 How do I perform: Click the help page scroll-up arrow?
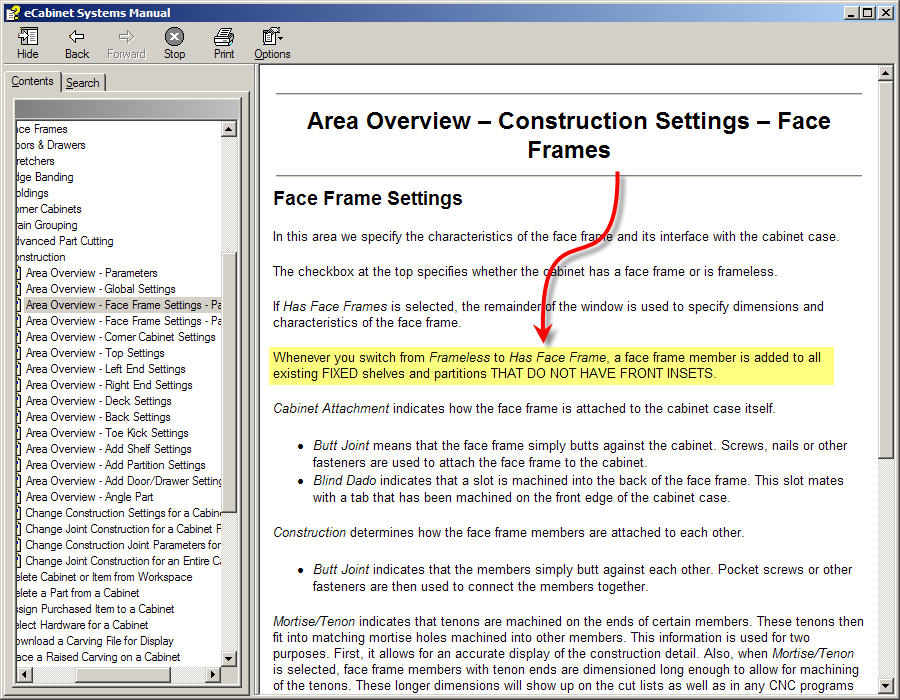point(886,73)
